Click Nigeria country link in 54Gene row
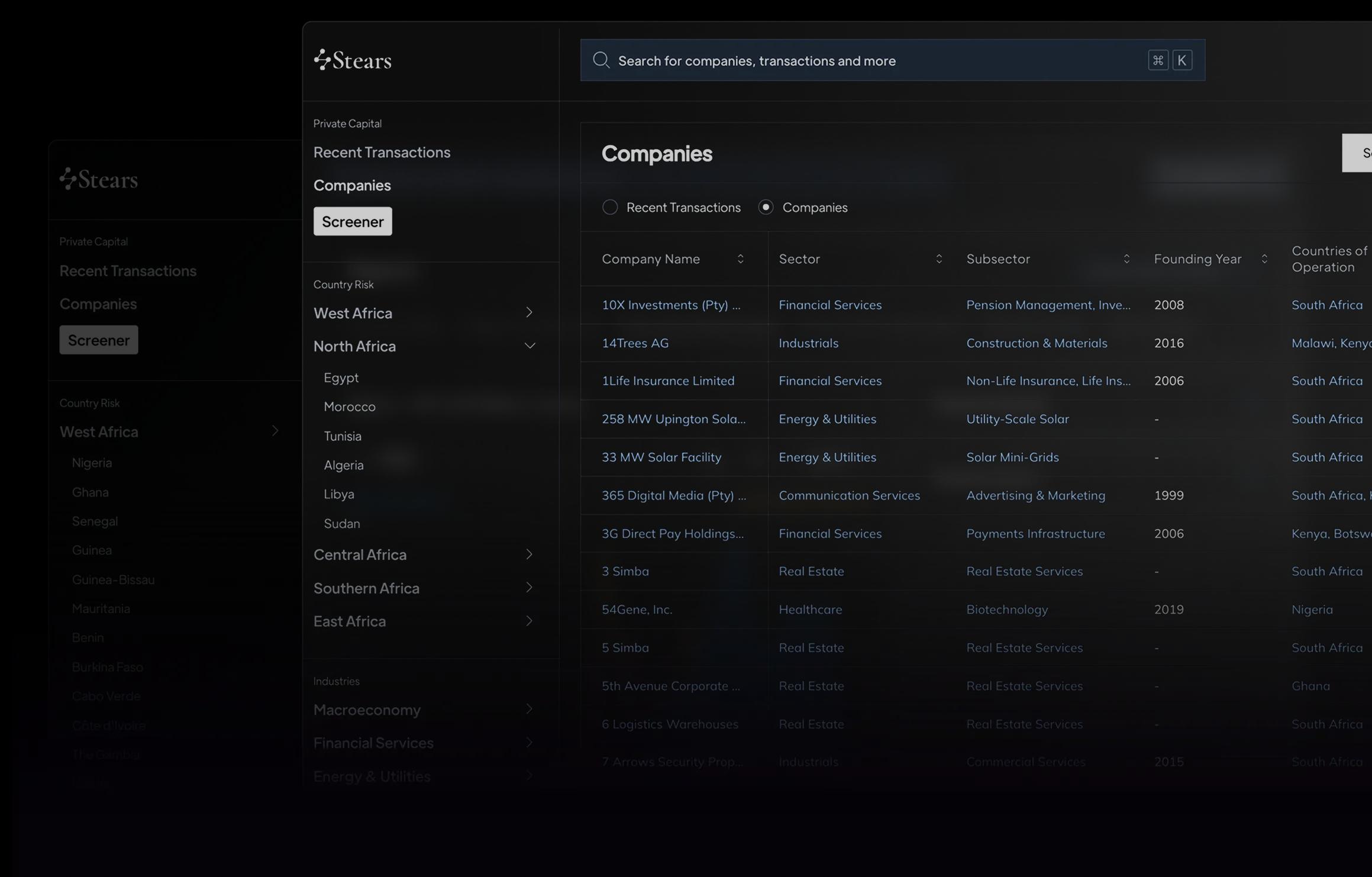The width and height of the screenshot is (1372, 877). 1312,610
